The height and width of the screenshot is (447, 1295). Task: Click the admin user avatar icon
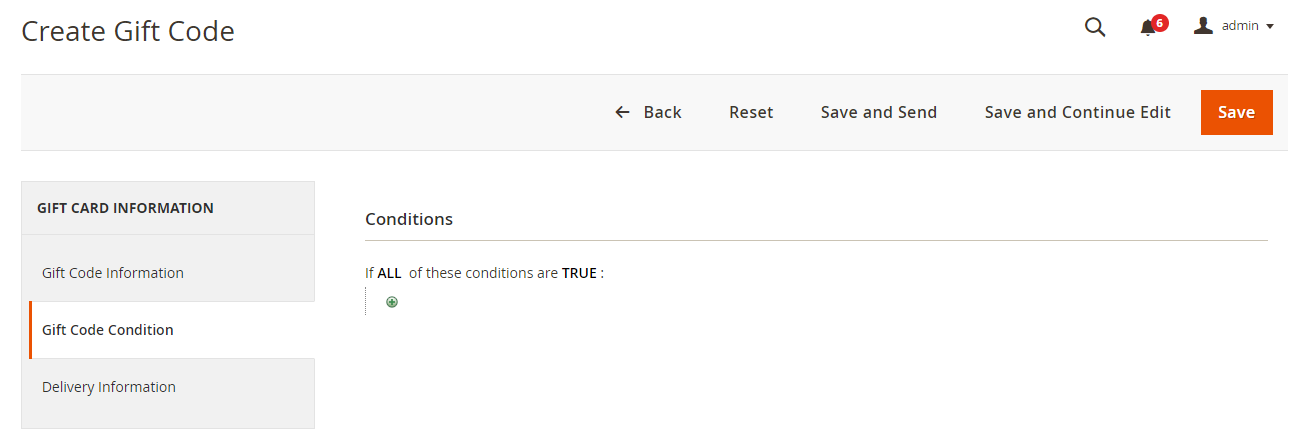[x=1203, y=26]
